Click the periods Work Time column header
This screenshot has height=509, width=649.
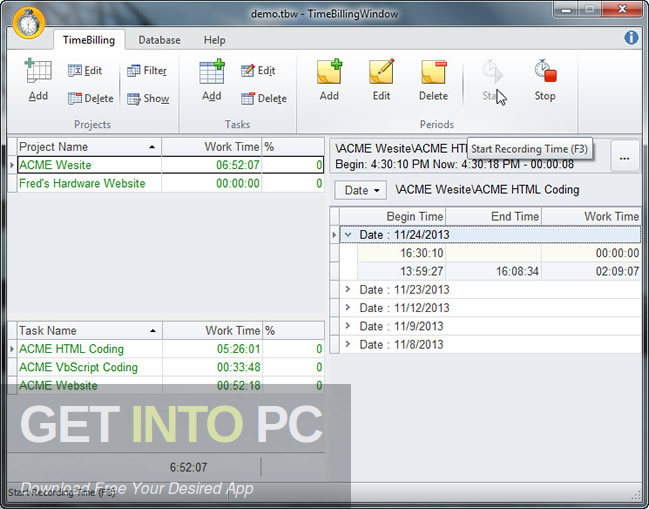pos(591,216)
